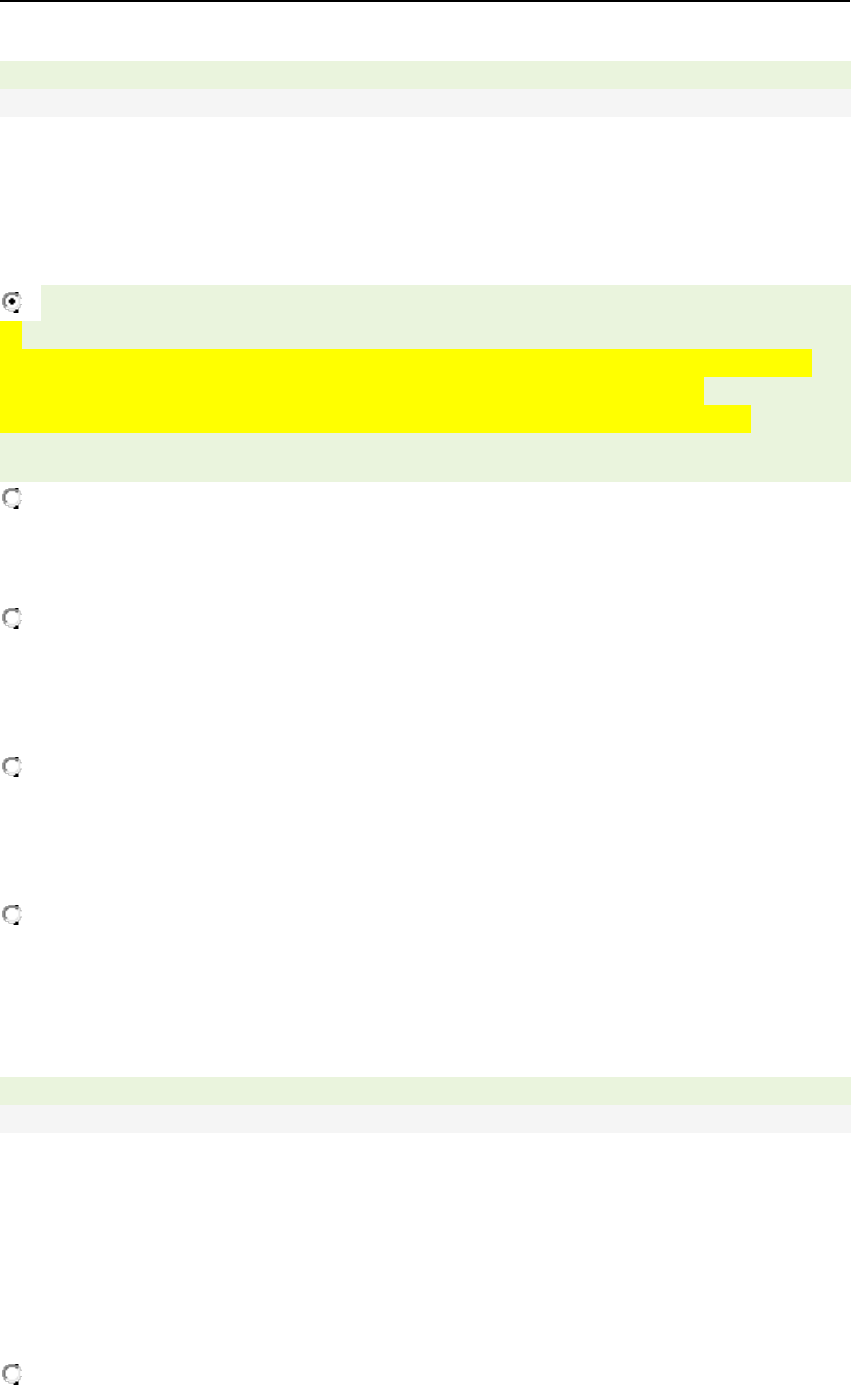
Task: Pick the fourth radio button option
Action: [11, 767]
